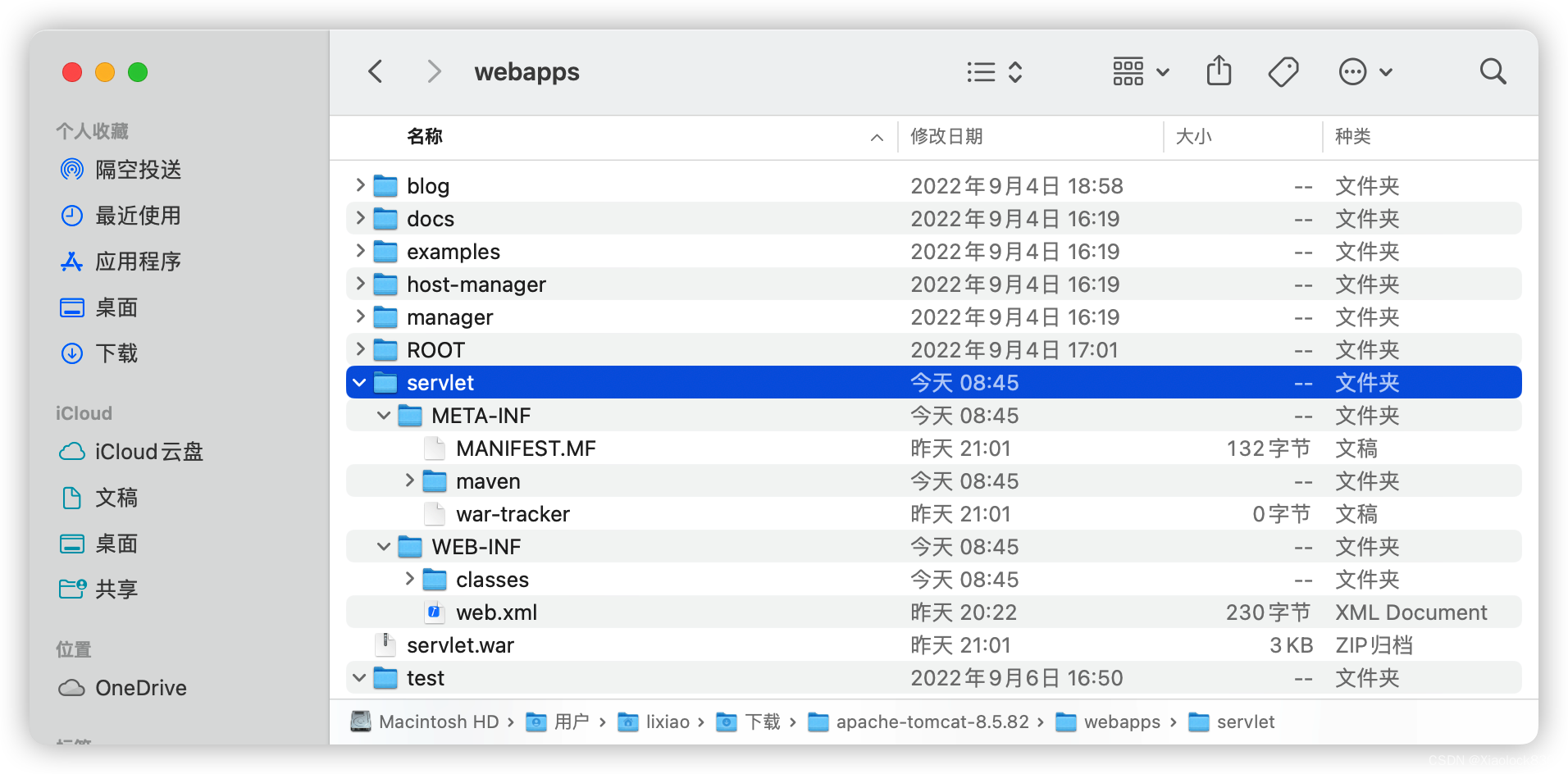Collapse the WEB-INF folder
Screen dimensions: 1568x774
pos(384,547)
